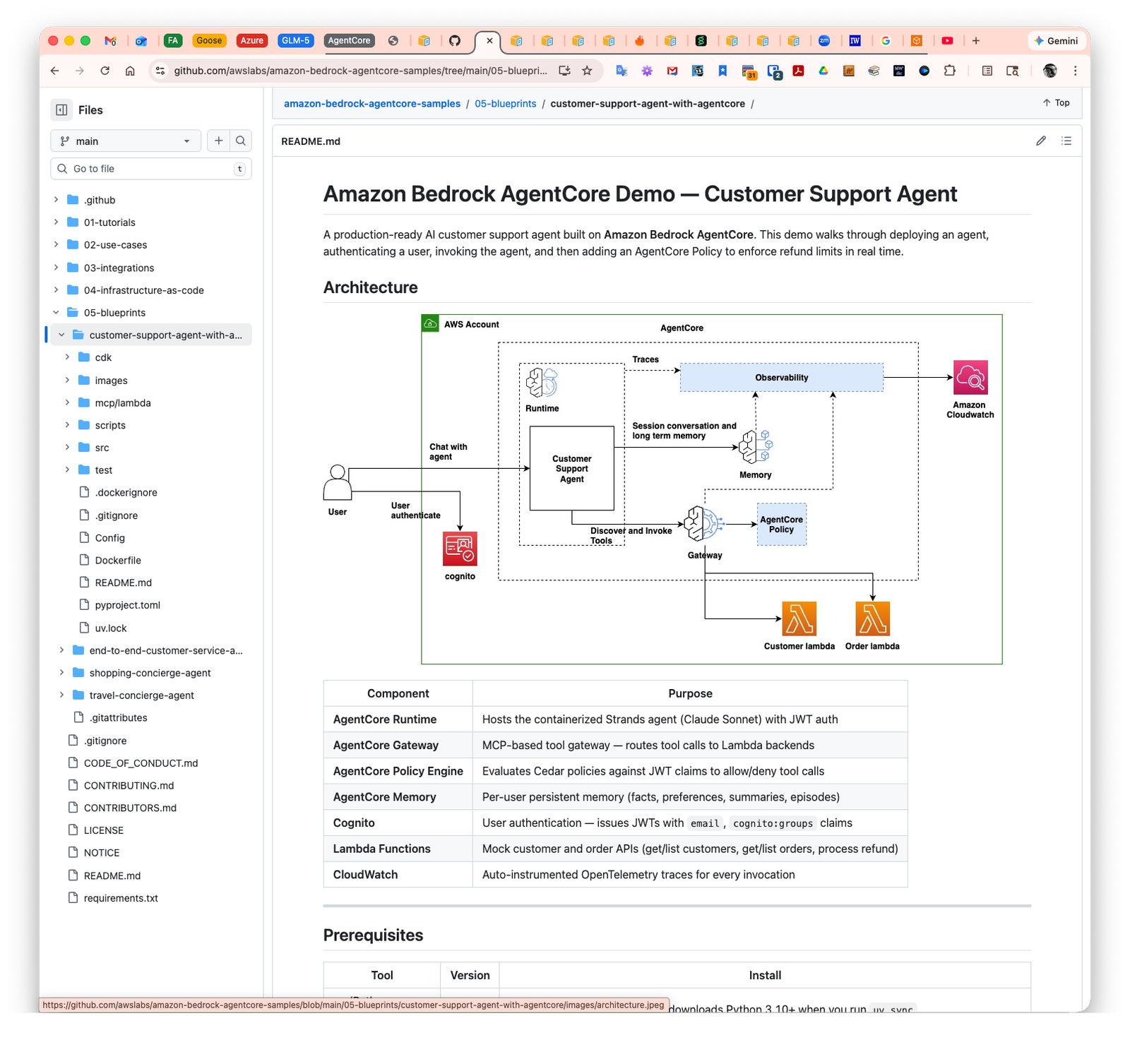Screen dimensions: 1130x1064
Task: Bookmark the page with the star icon
Action: point(587,71)
